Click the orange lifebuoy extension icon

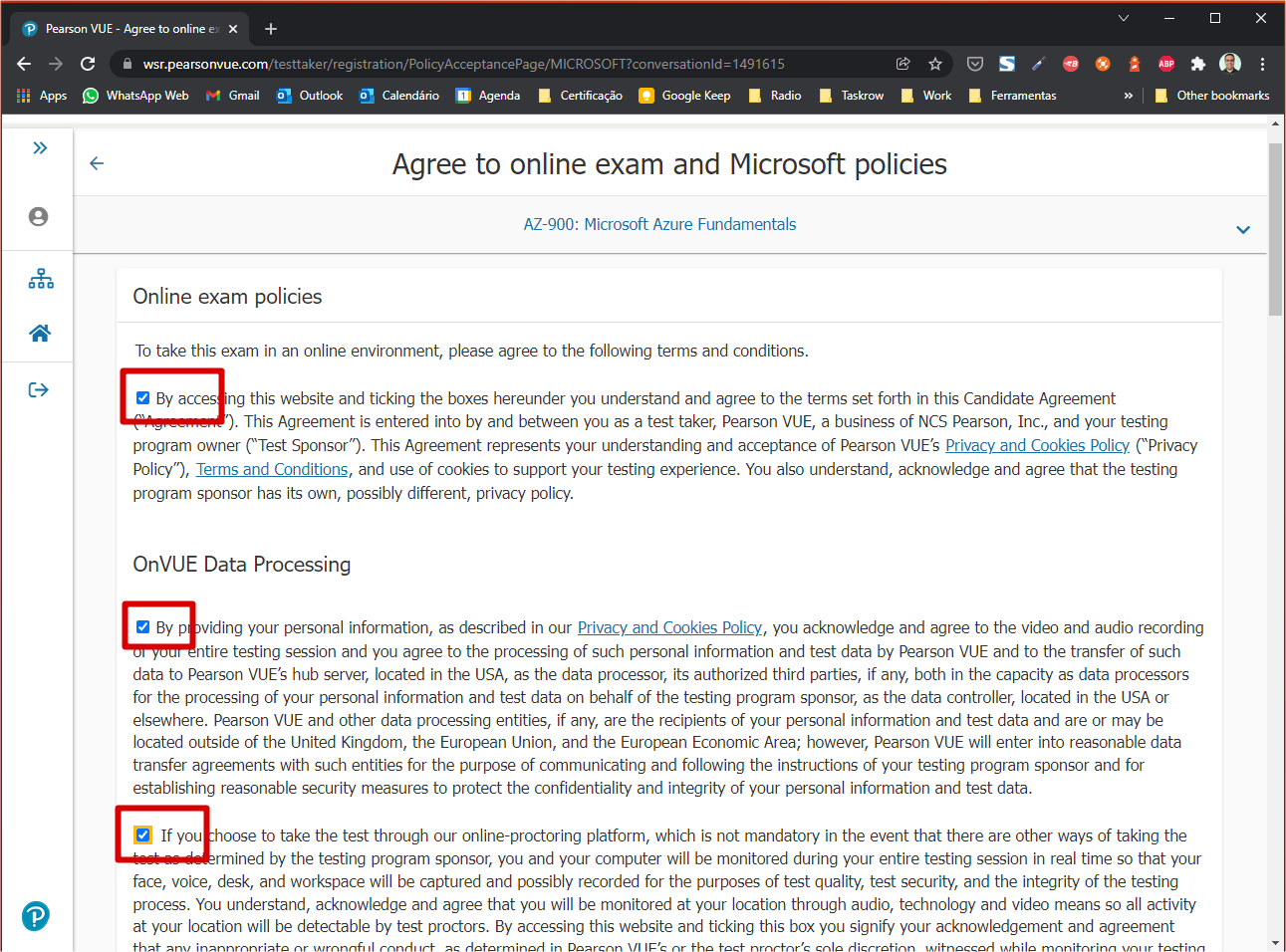pyautogui.click(x=1103, y=64)
